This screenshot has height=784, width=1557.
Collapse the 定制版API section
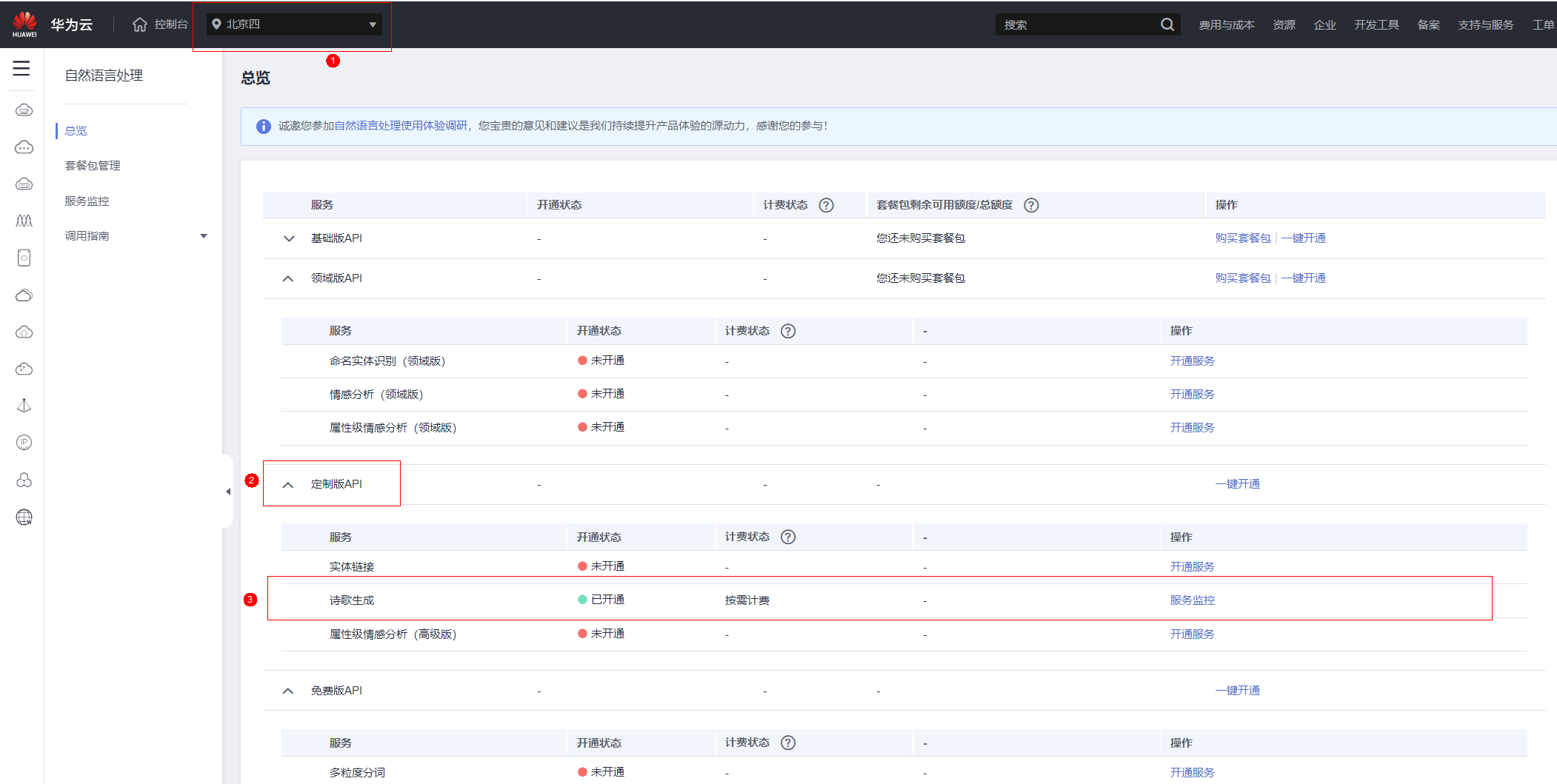pos(288,485)
